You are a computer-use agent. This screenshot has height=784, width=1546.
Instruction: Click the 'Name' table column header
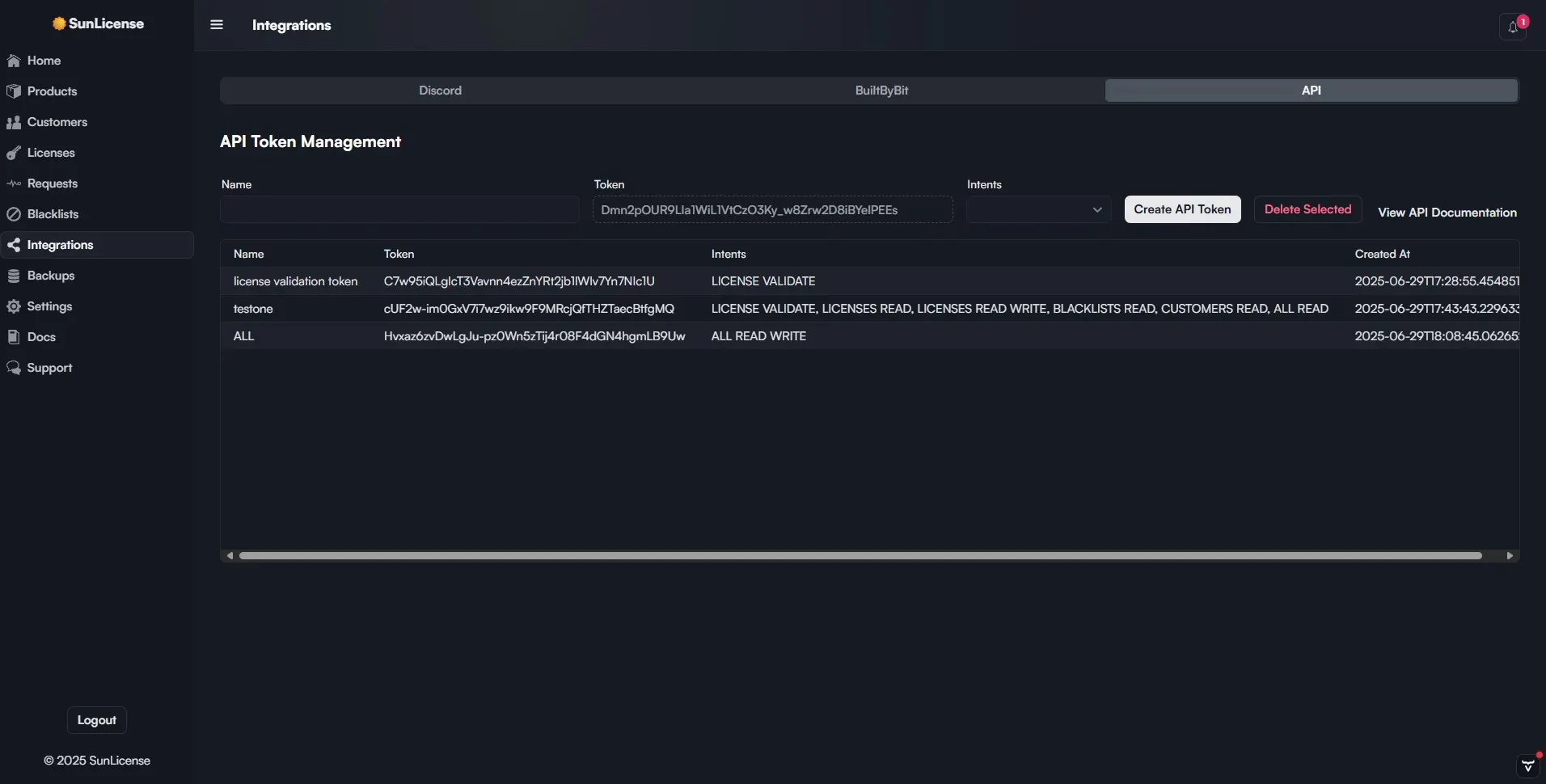coord(249,254)
